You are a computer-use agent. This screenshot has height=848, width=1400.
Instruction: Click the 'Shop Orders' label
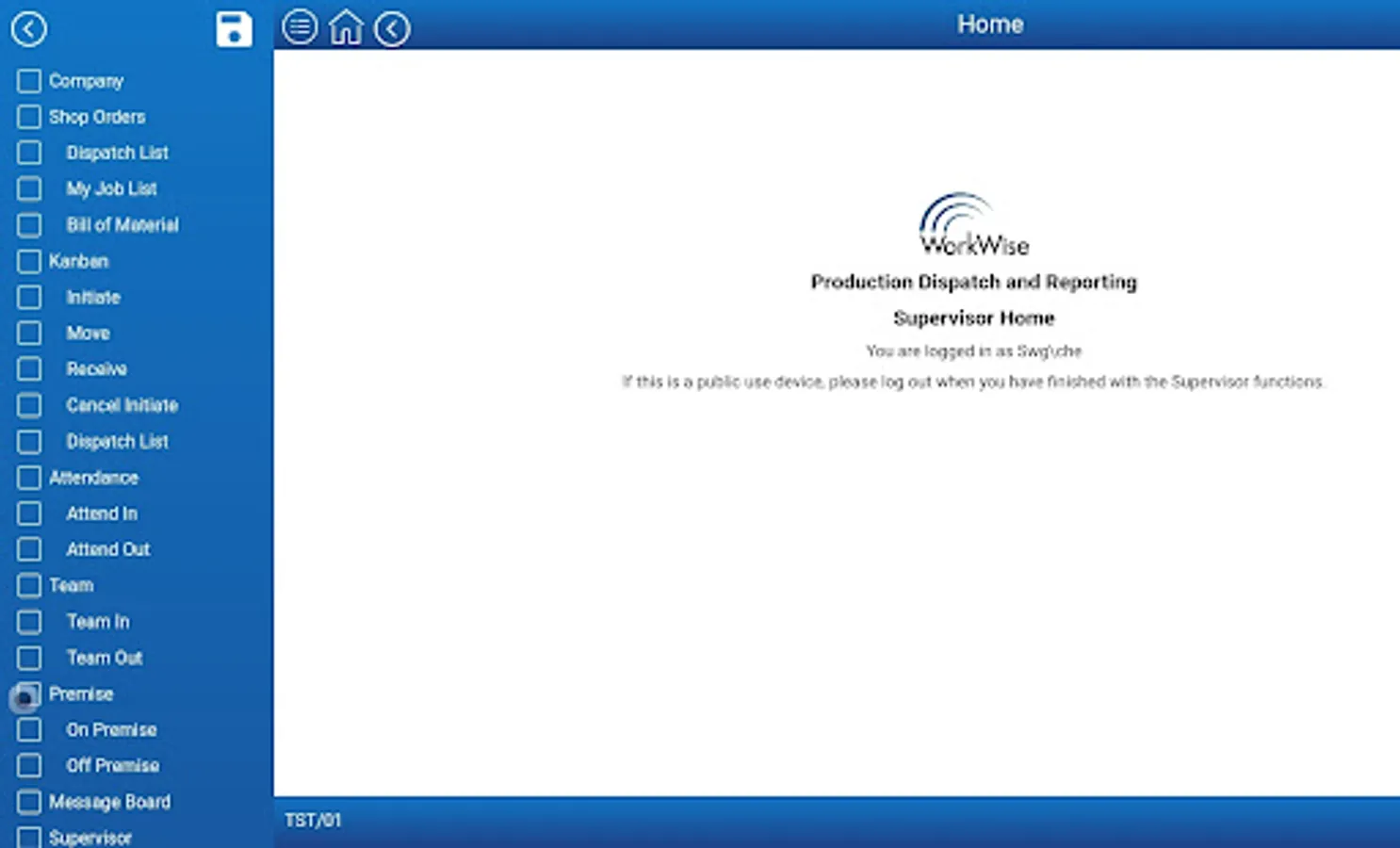[x=97, y=117]
